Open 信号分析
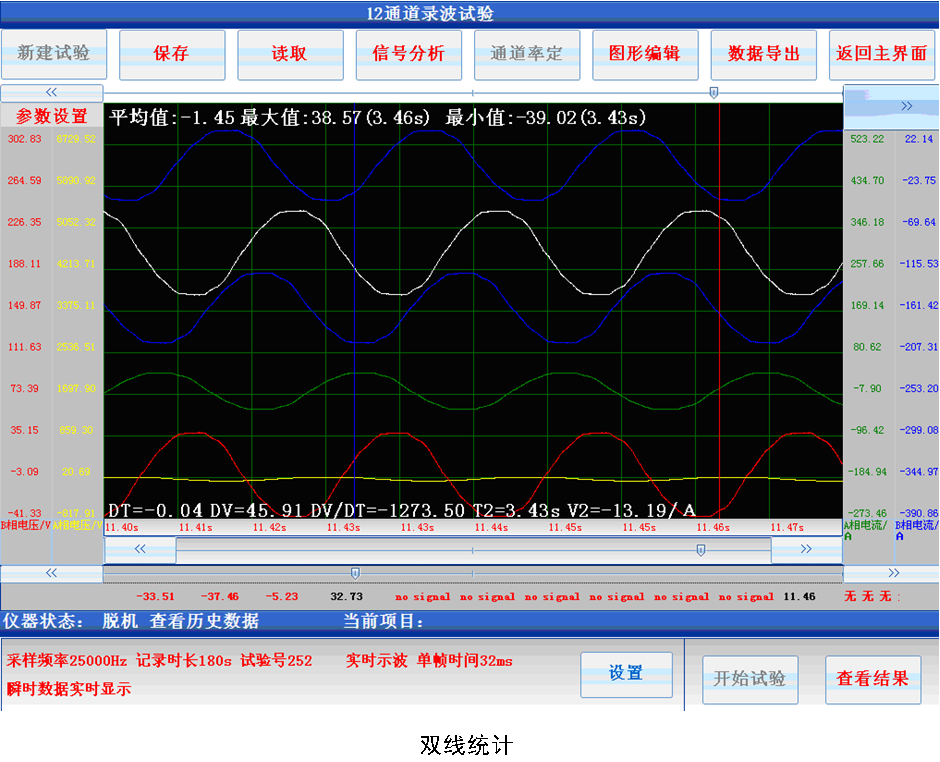The height and width of the screenshot is (762, 940). pyautogui.click(x=408, y=54)
